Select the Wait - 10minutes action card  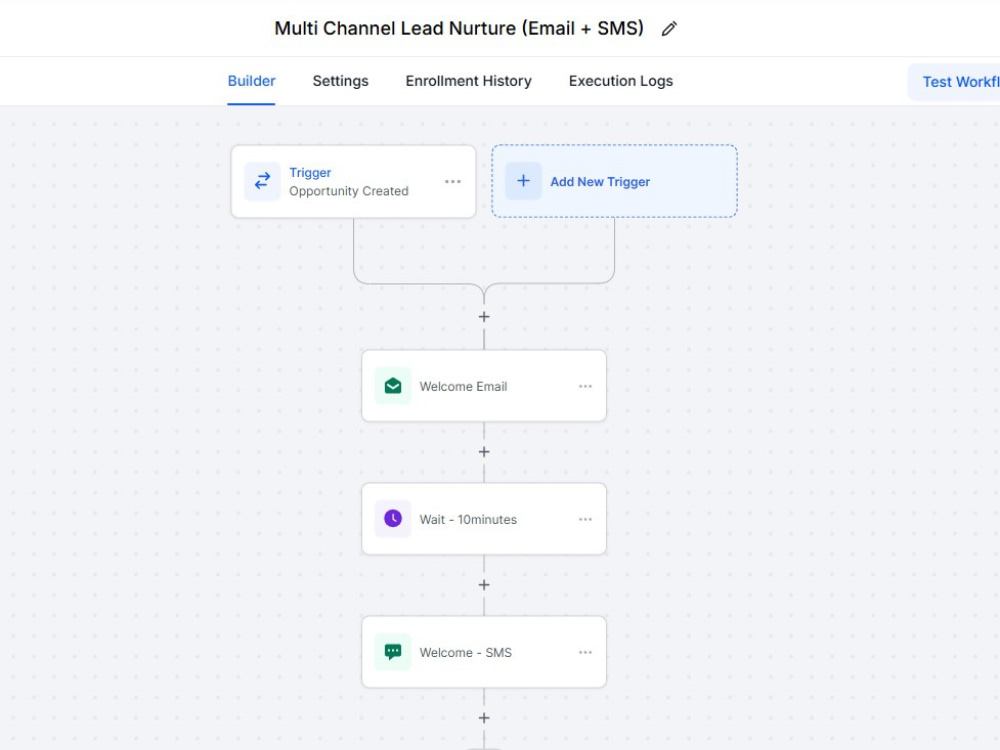coord(484,519)
